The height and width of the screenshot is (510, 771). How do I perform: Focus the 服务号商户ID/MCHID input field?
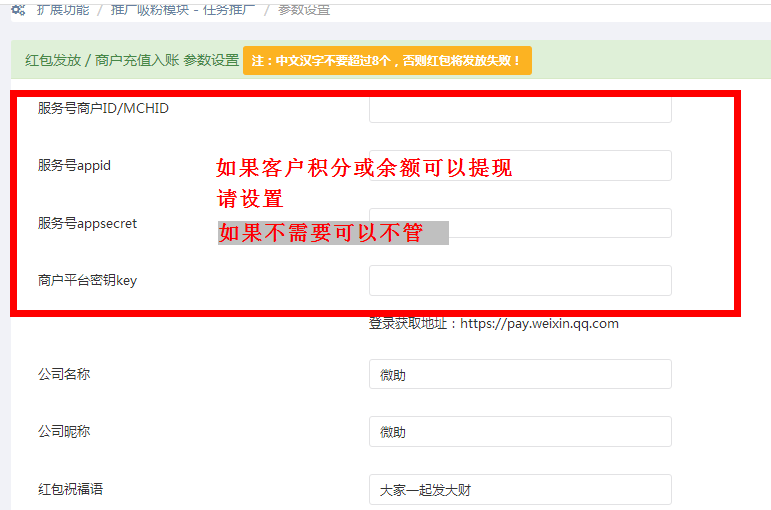tap(520, 108)
